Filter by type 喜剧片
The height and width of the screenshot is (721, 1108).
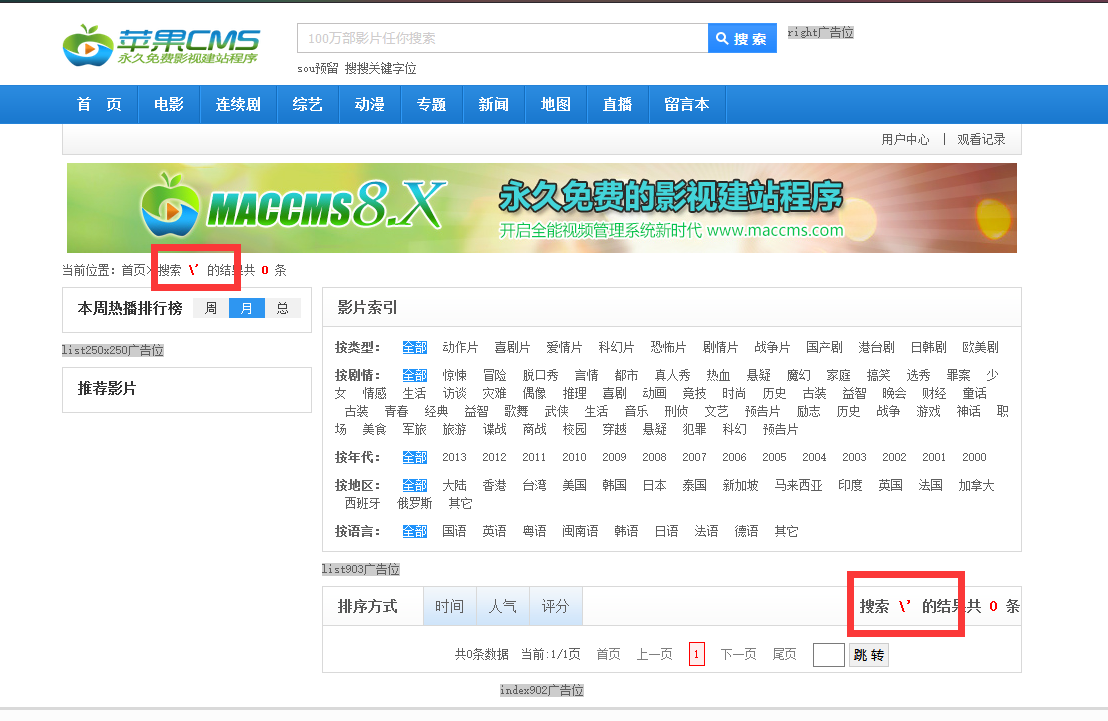512,347
